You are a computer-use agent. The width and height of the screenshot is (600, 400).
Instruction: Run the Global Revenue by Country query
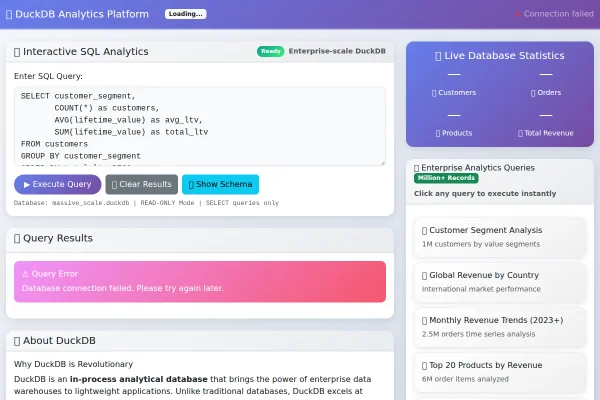(x=500, y=282)
